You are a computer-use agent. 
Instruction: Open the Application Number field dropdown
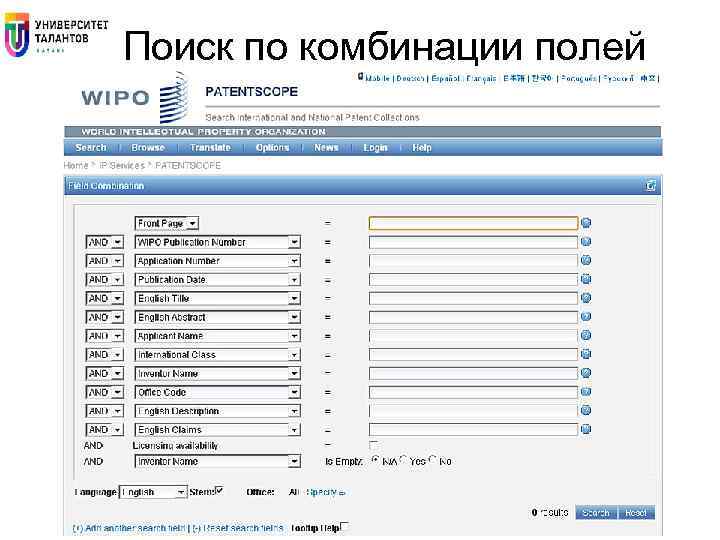pyautogui.click(x=218, y=261)
